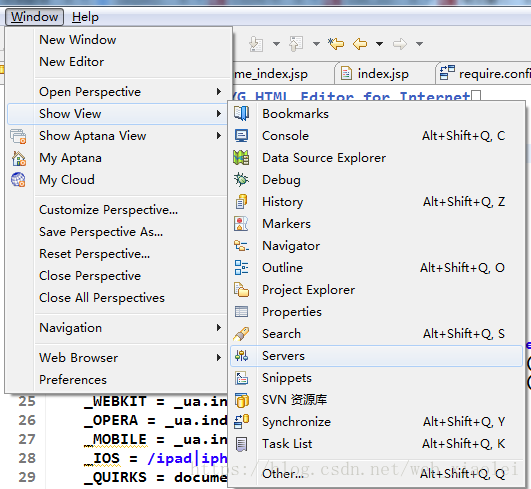Click the _WEBKIT variable in code
This screenshot has width=531, height=489.
tap(115, 401)
